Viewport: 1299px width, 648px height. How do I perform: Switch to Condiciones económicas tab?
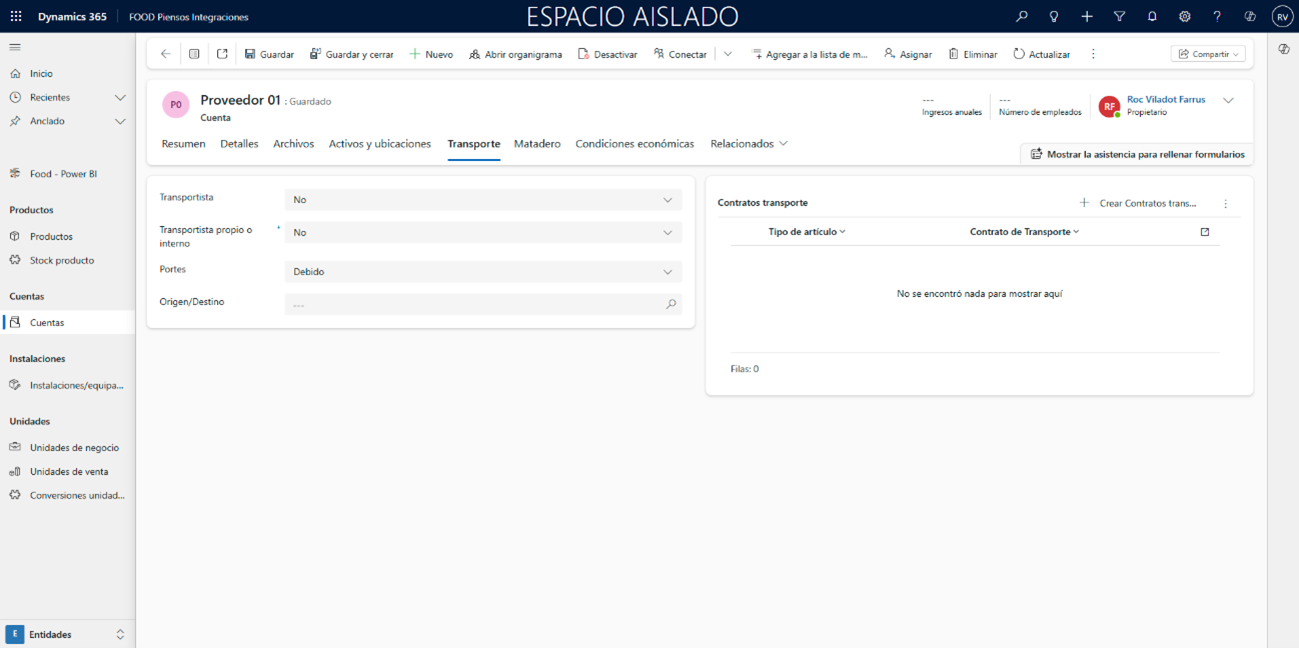[634, 144]
